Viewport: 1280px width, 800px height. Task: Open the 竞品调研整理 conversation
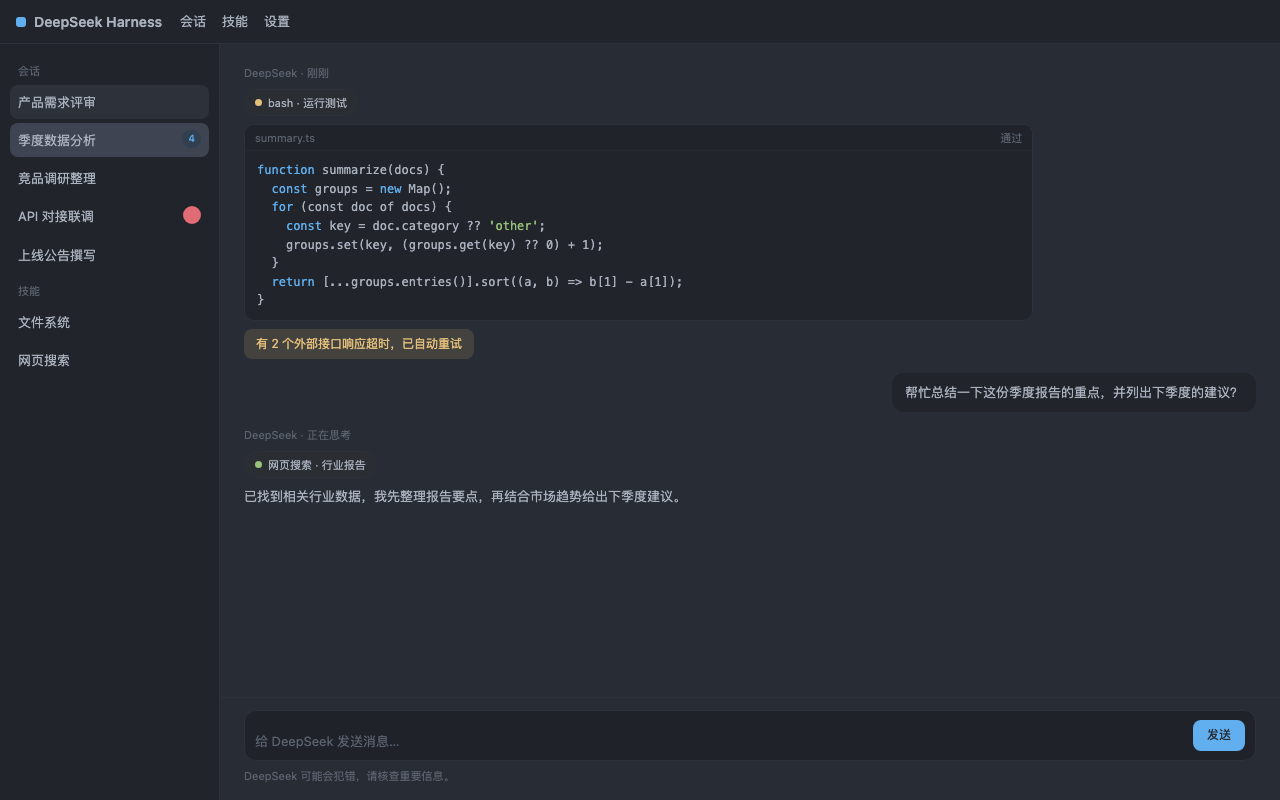point(109,178)
